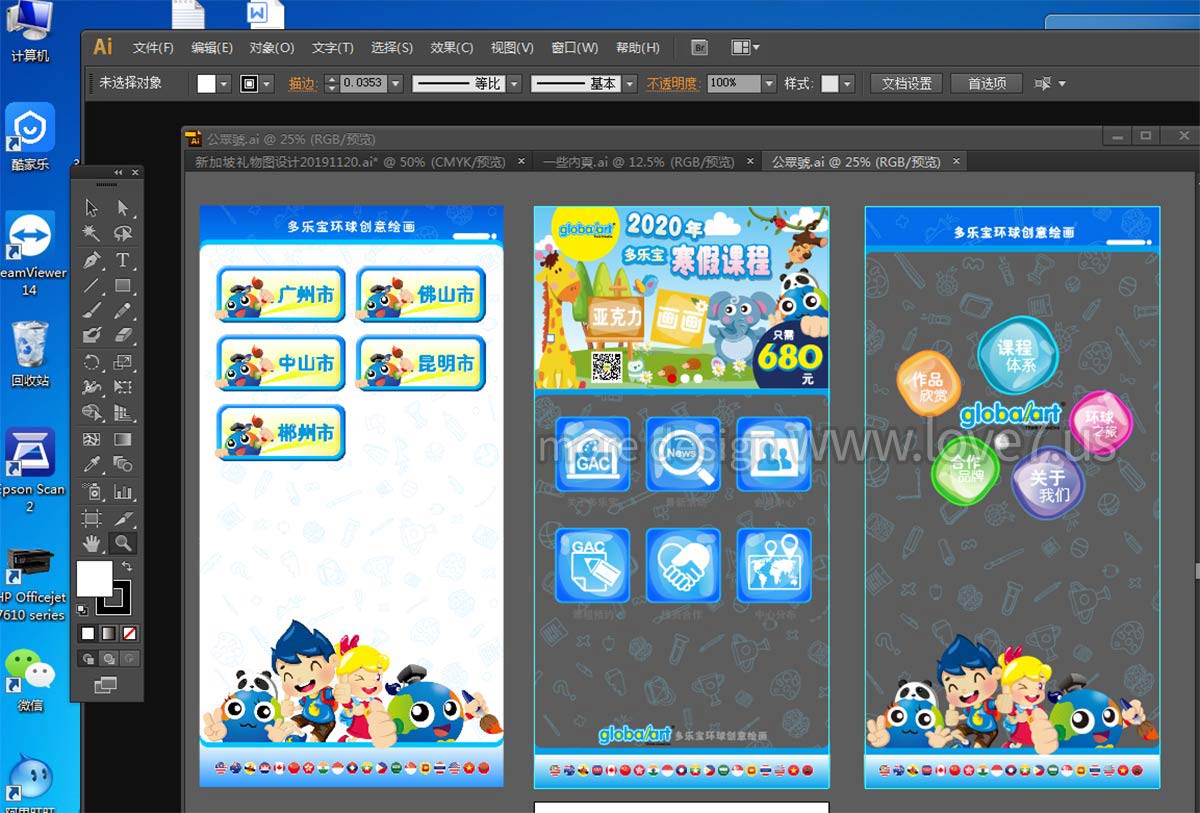1200x813 pixels.
Task: Select the Column Graph tool
Action: (123, 491)
